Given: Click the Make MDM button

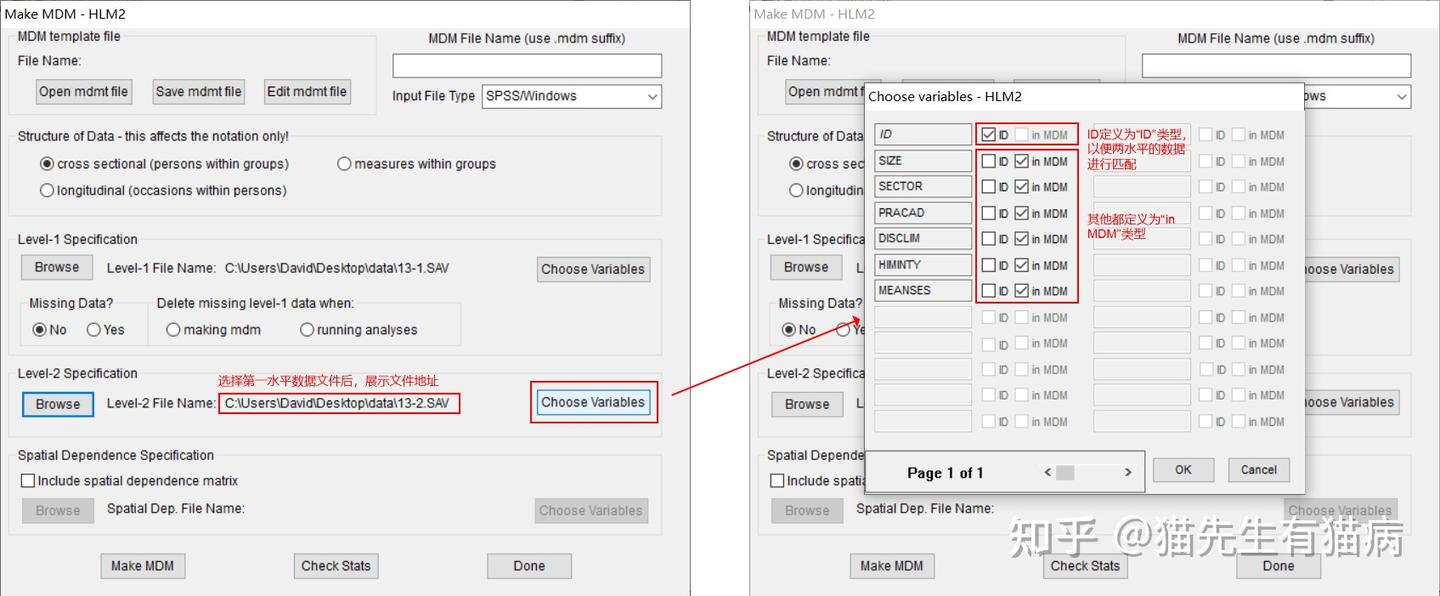Looking at the screenshot, I should 142,565.
